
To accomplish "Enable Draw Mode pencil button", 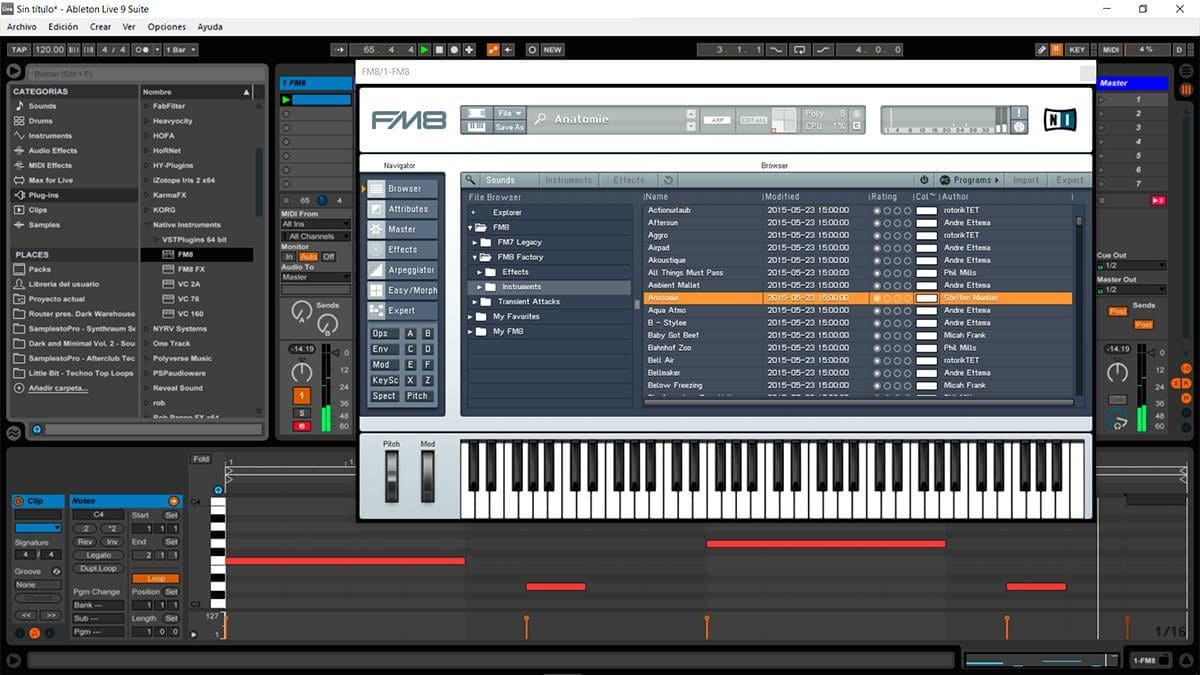I will [1041, 49].
